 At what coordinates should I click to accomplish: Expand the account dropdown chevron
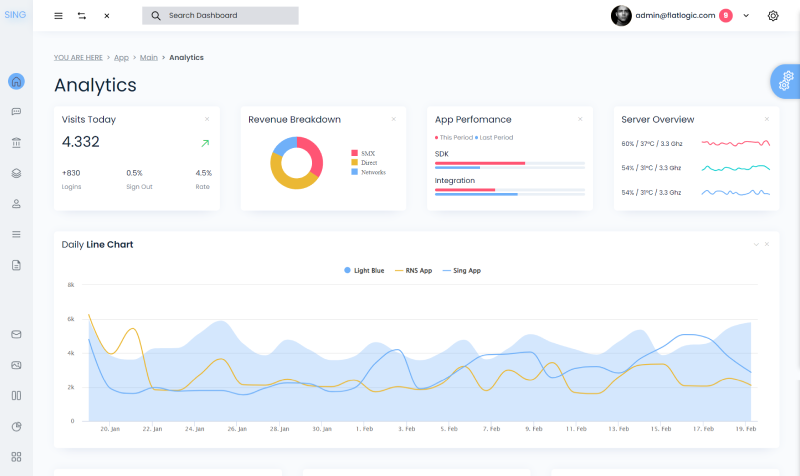coord(746,16)
